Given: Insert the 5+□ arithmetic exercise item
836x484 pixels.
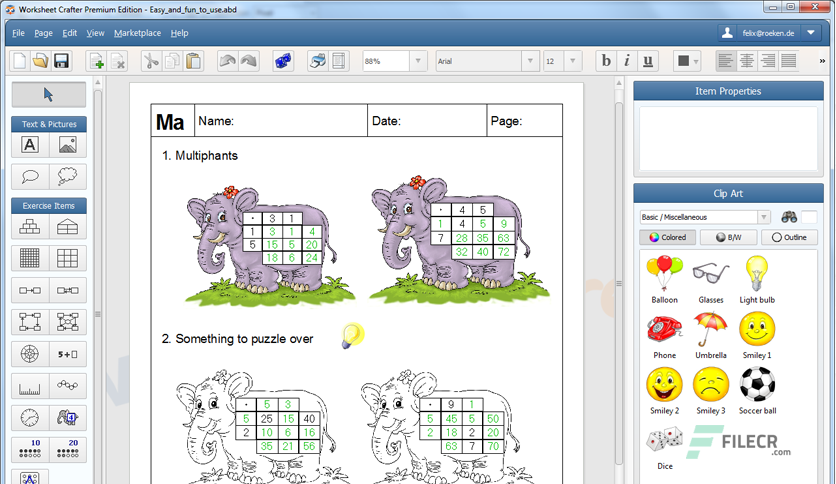Looking at the screenshot, I should pos(68,354).
